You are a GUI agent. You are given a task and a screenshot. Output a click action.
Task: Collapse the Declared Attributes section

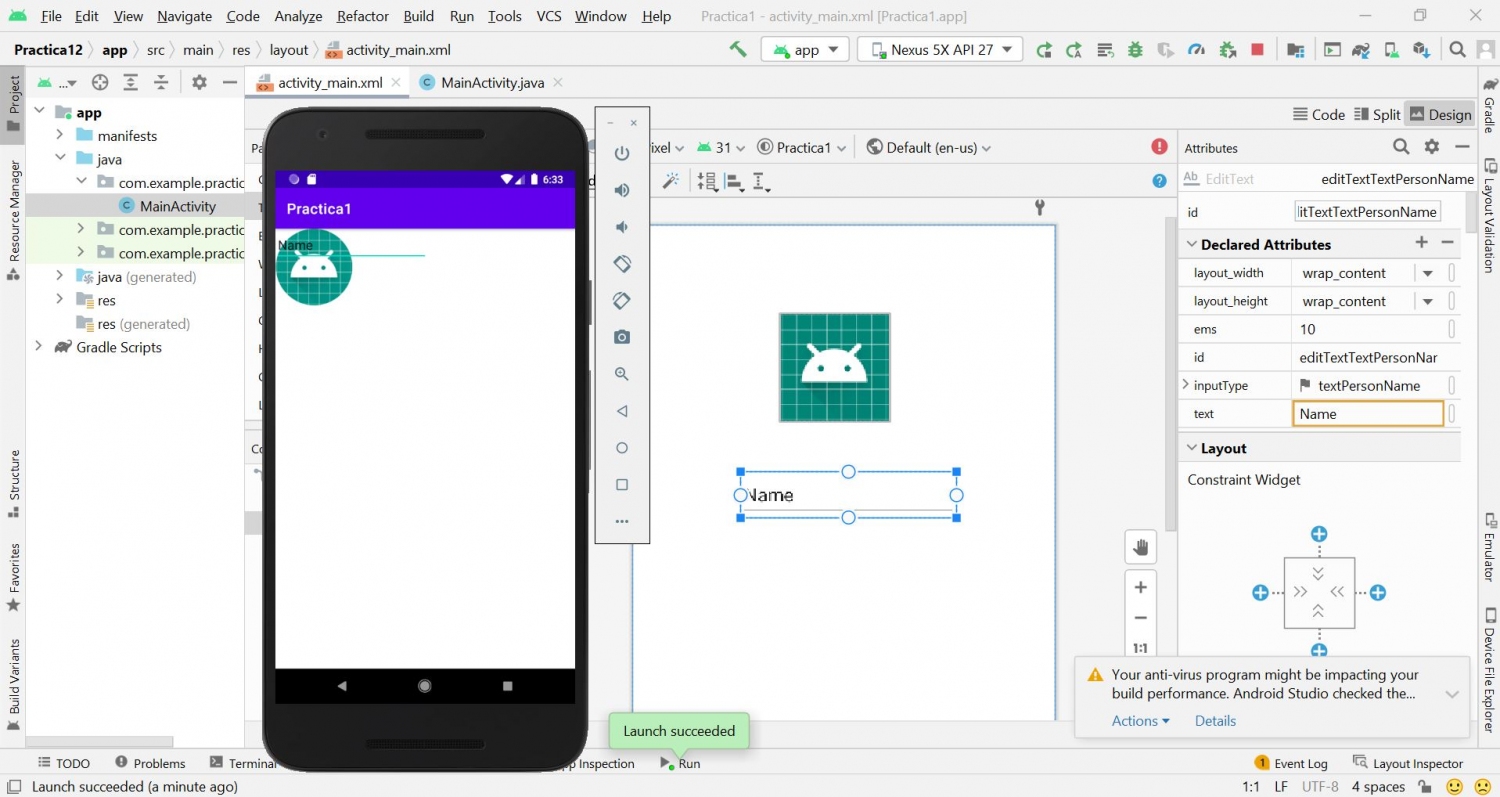point(1191,244)
